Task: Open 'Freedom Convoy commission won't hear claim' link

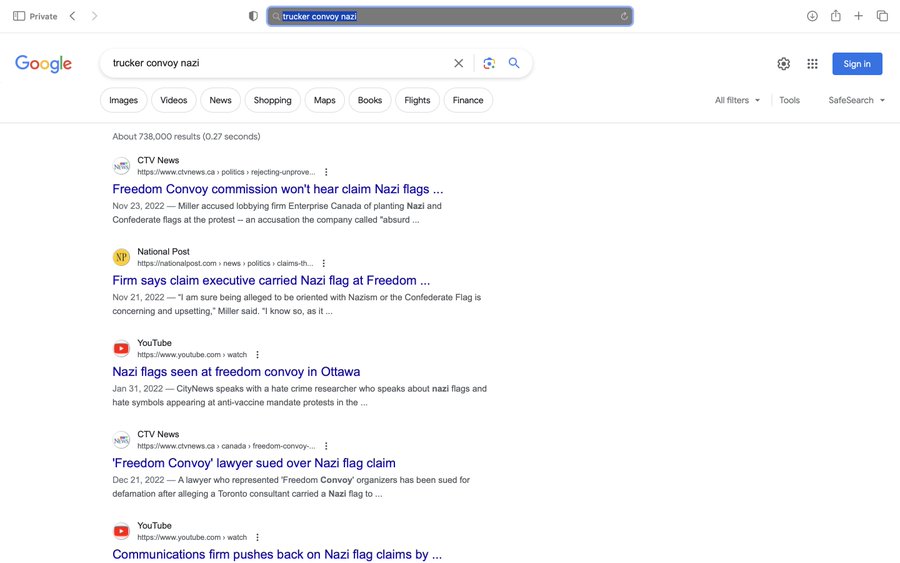Action: pos(278,189)
